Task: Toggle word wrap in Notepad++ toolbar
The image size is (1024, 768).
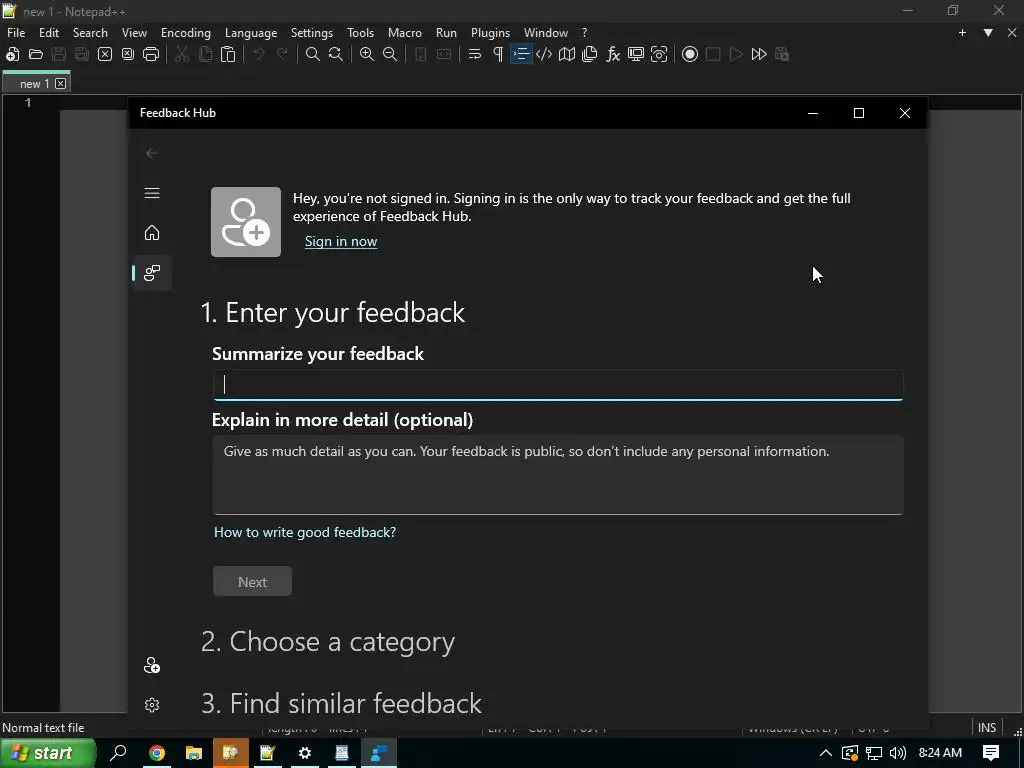Action: click(x=475, y=54)
